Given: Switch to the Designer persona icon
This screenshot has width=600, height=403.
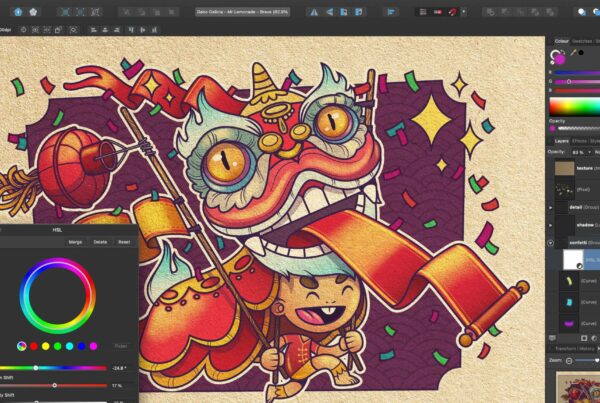Looking at the screenshot, I should click(18, 12).
